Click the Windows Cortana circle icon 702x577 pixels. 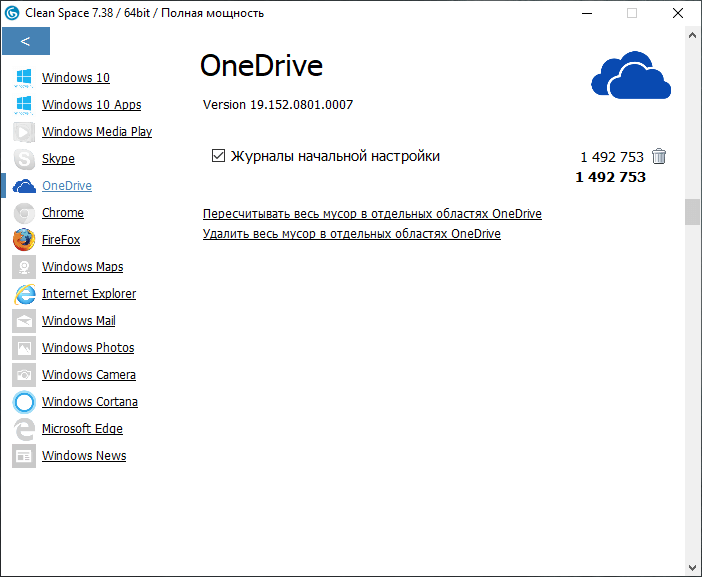(x=24, y=402)
